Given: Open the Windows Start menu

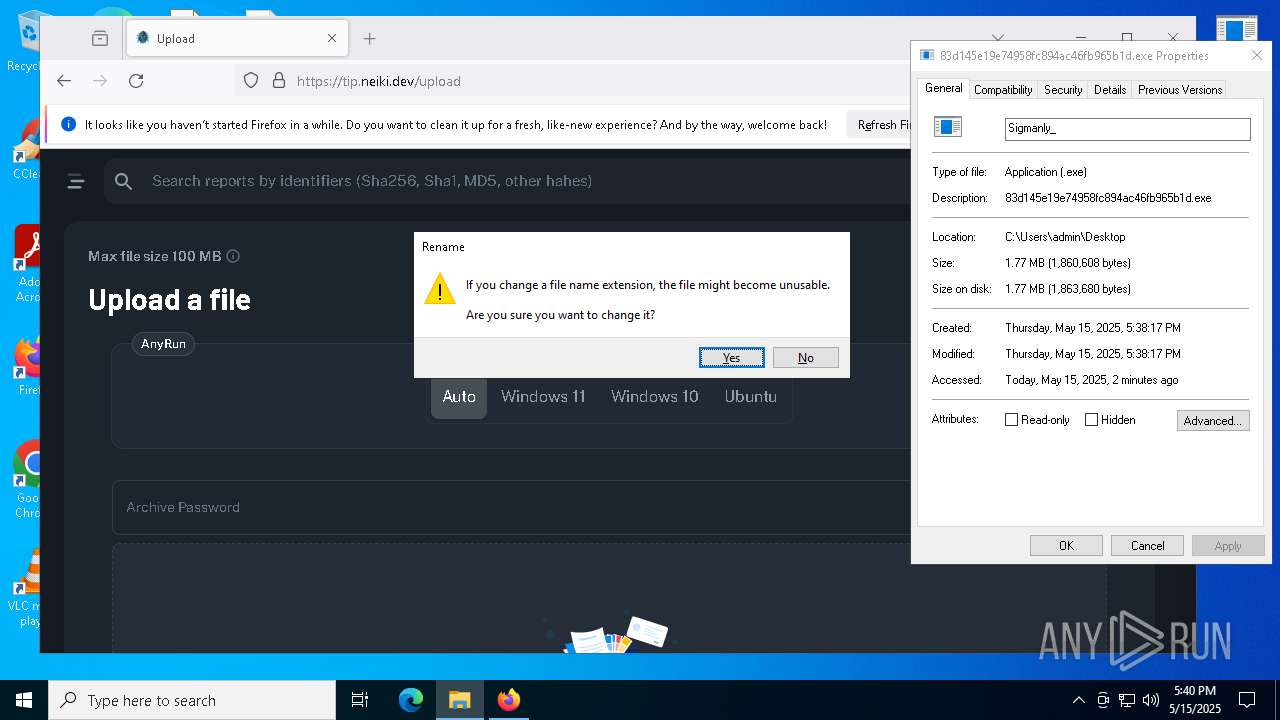Looking at the screenshot, I should pyautogui.click(x=24, y=700).
